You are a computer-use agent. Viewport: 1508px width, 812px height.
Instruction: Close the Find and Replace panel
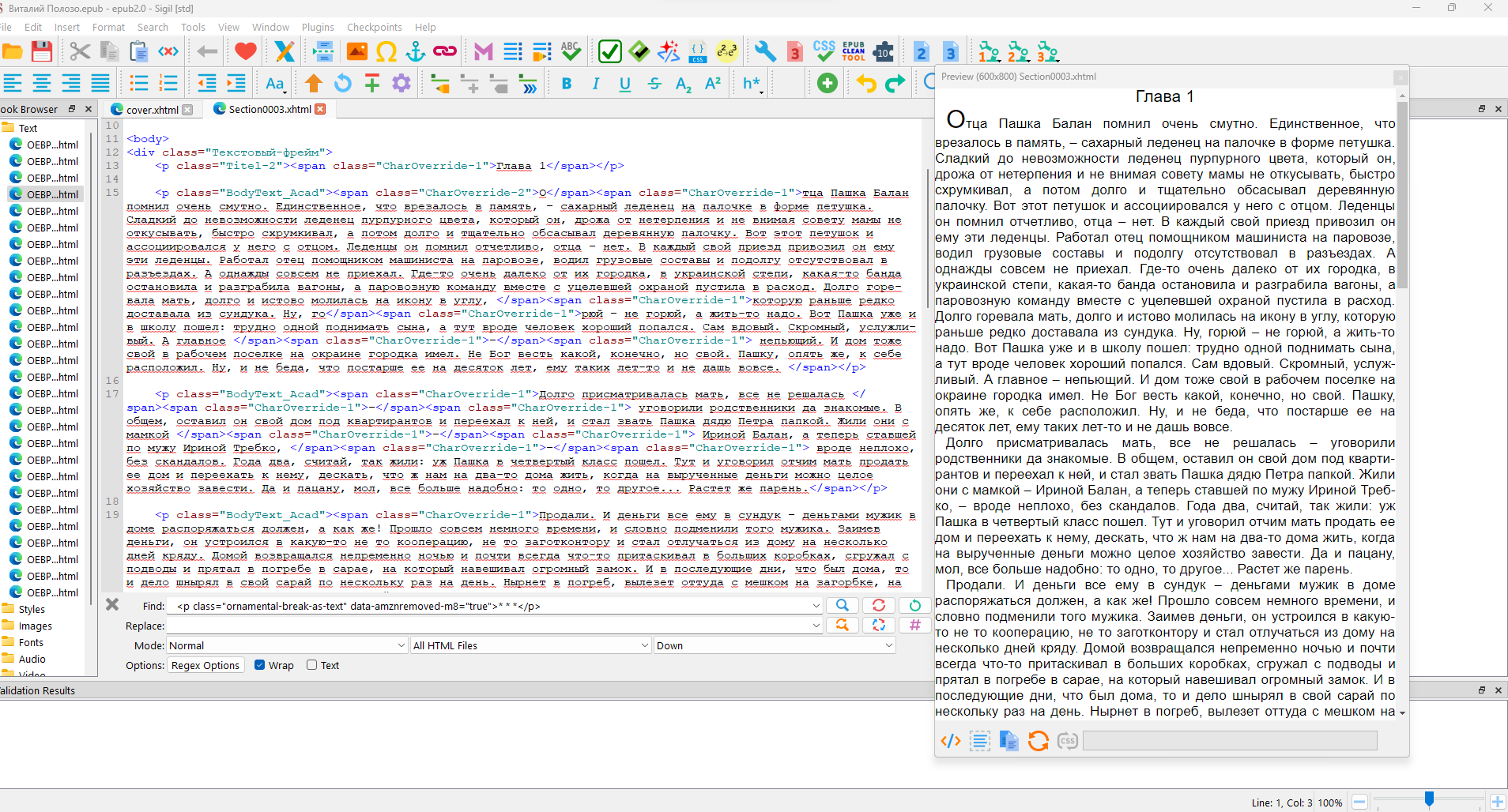click(112, 604)
